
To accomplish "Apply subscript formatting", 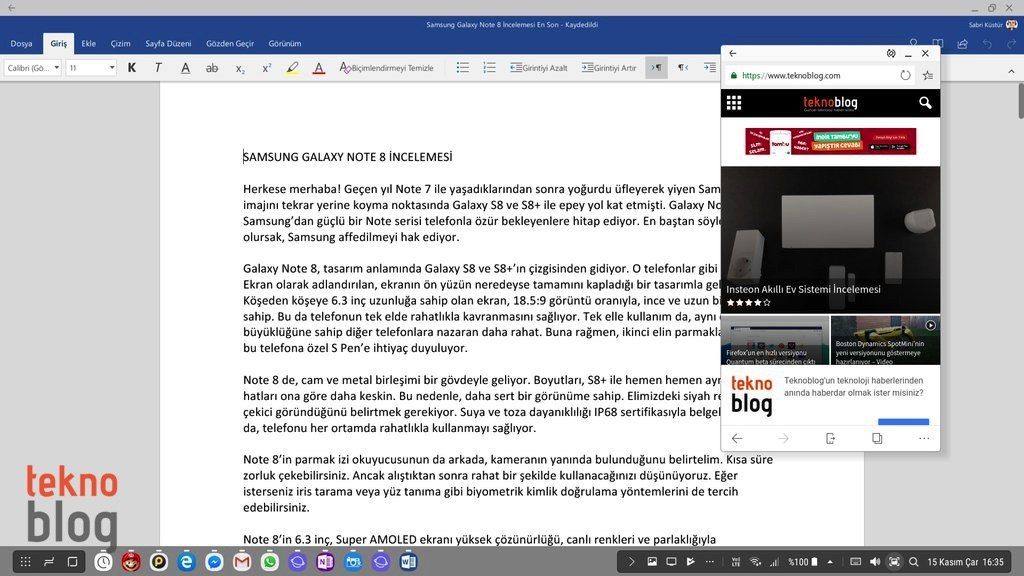I will point(240,68).
